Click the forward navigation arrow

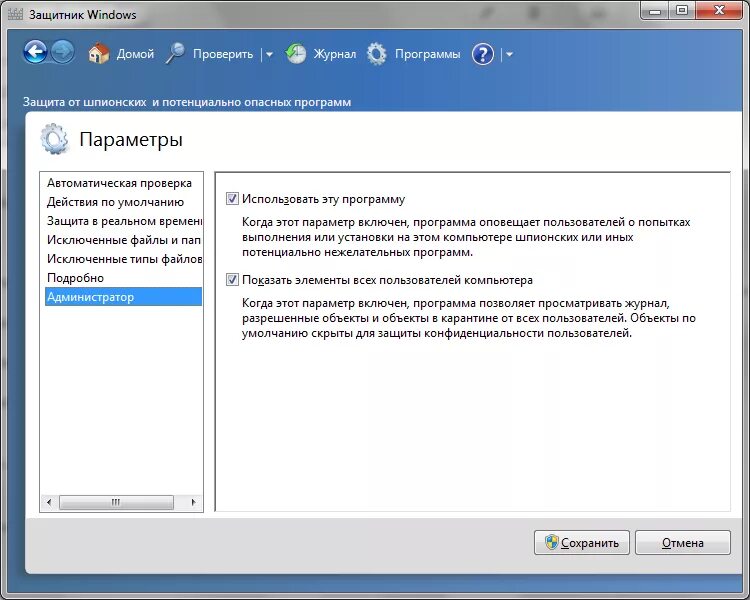tap(63, 53)
